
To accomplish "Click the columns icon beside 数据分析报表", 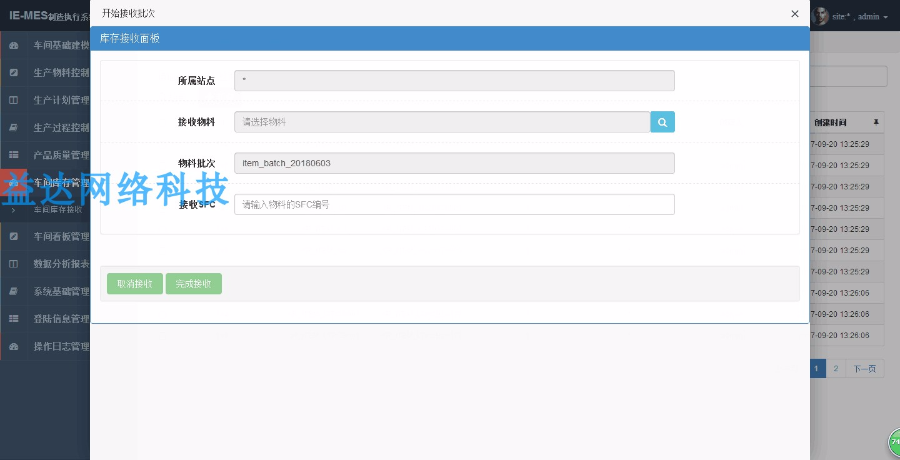I will coord(14,264).
